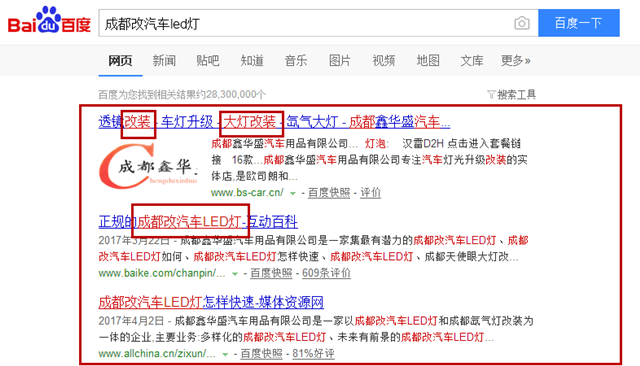Visit the www.allchina.cn/zixun/... URL
Screen dimensions: 640x366
pos(157,353)
